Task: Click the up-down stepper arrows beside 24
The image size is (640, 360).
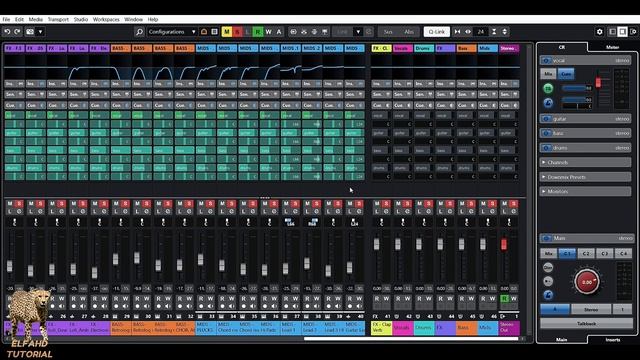Action: pos(504,31)
